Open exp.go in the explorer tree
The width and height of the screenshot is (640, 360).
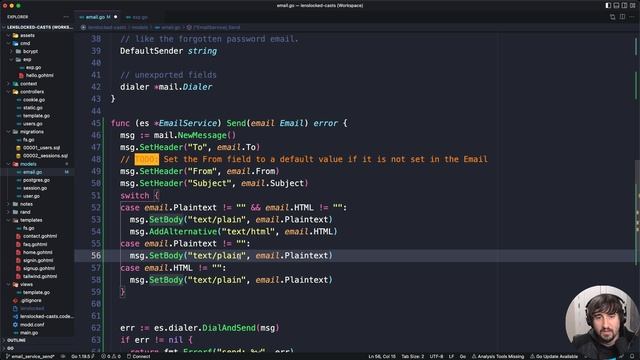pyautogui.click(x=33, y=67)
